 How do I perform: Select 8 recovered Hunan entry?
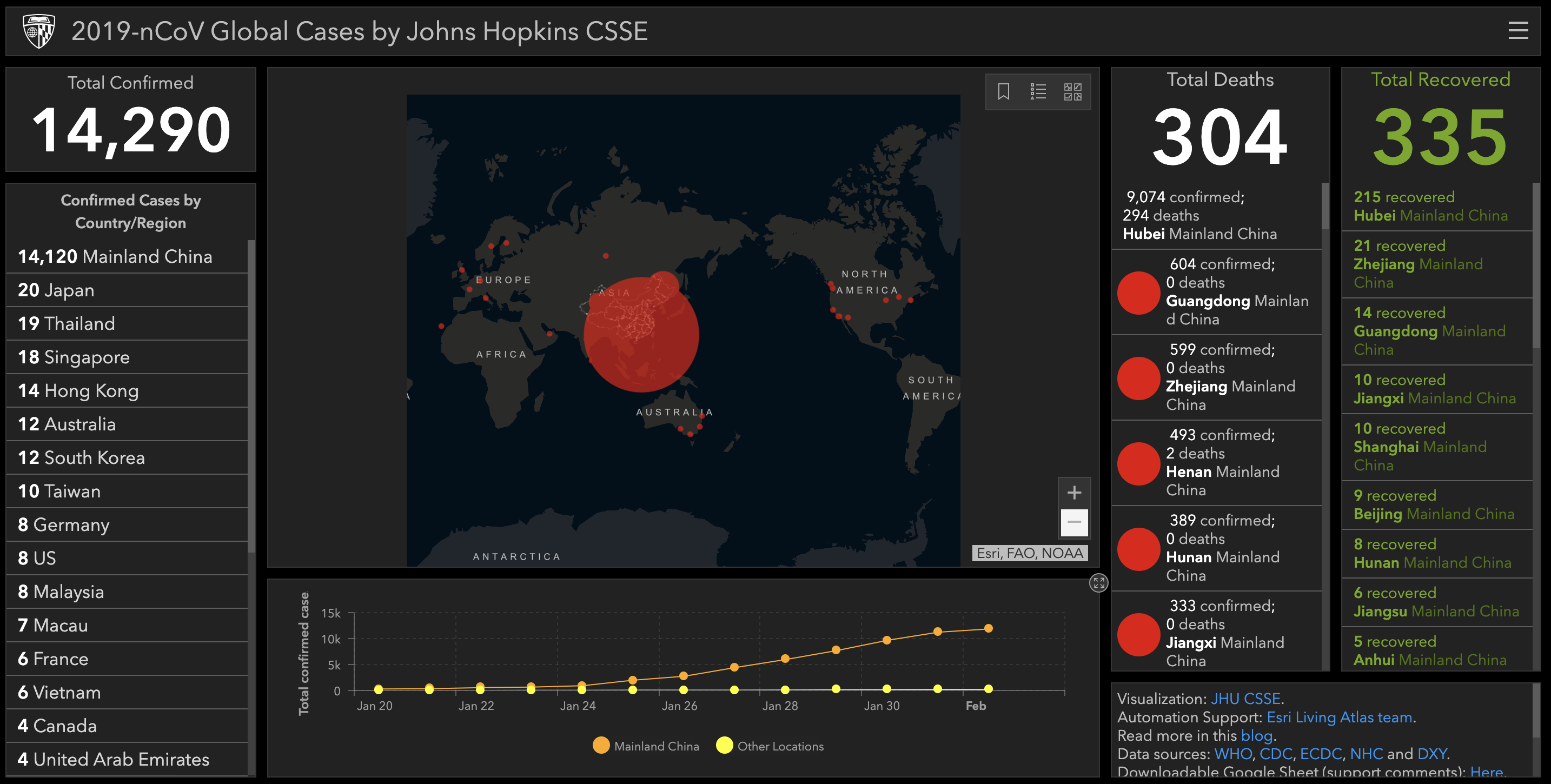point(1436,553)
